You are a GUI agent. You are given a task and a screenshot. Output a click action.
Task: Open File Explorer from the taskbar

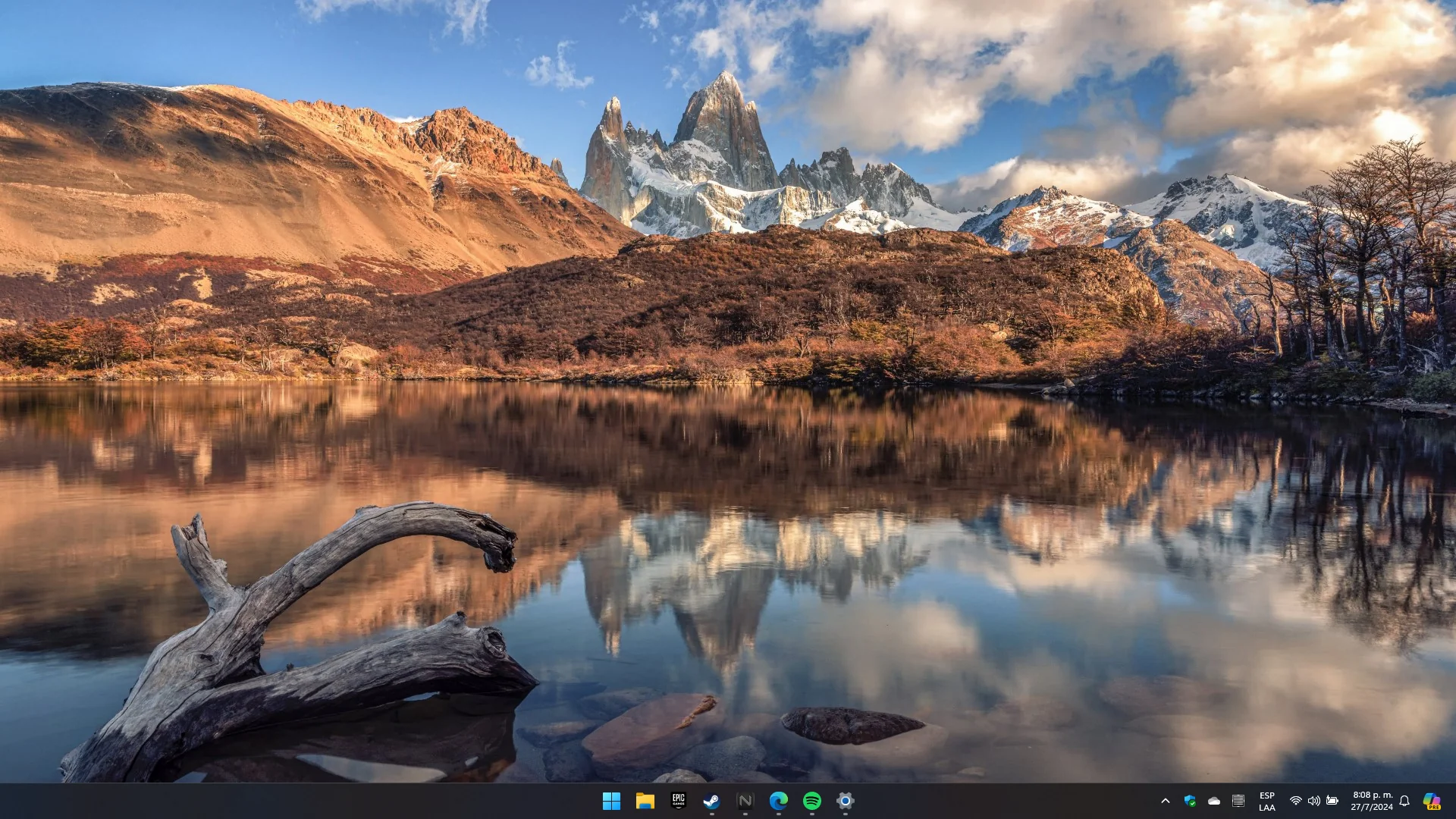coord(645,801)
